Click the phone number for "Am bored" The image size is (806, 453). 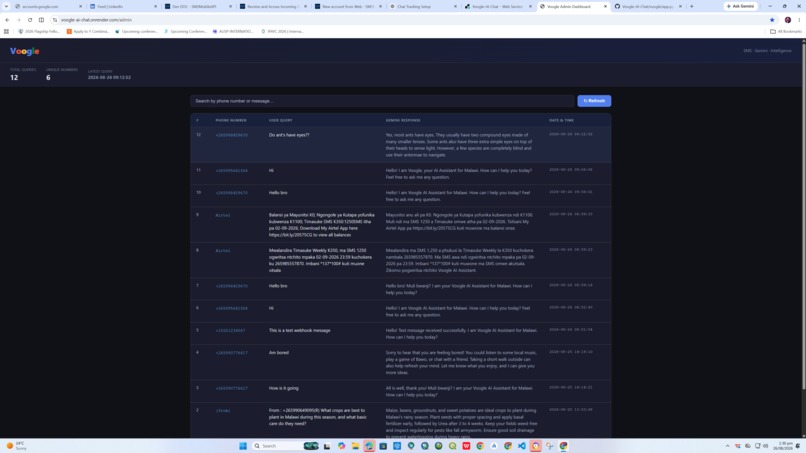point(231,353)
